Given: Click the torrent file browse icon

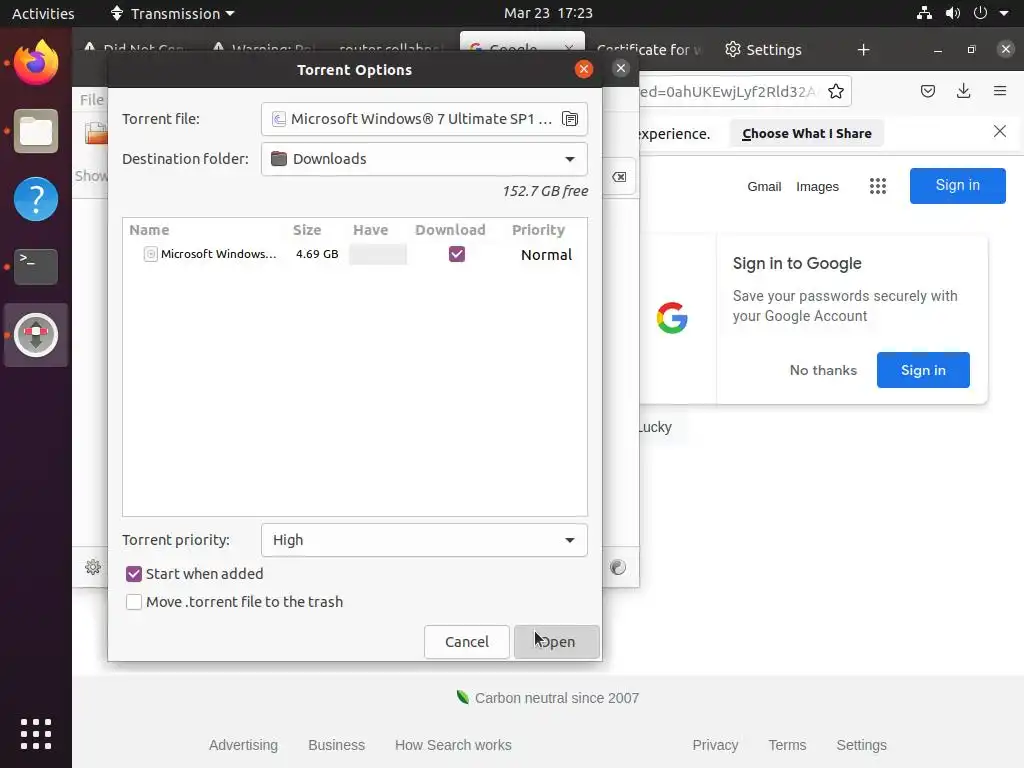Looking at the screenshot, I should pyautogui.click(x=570, y=119).
